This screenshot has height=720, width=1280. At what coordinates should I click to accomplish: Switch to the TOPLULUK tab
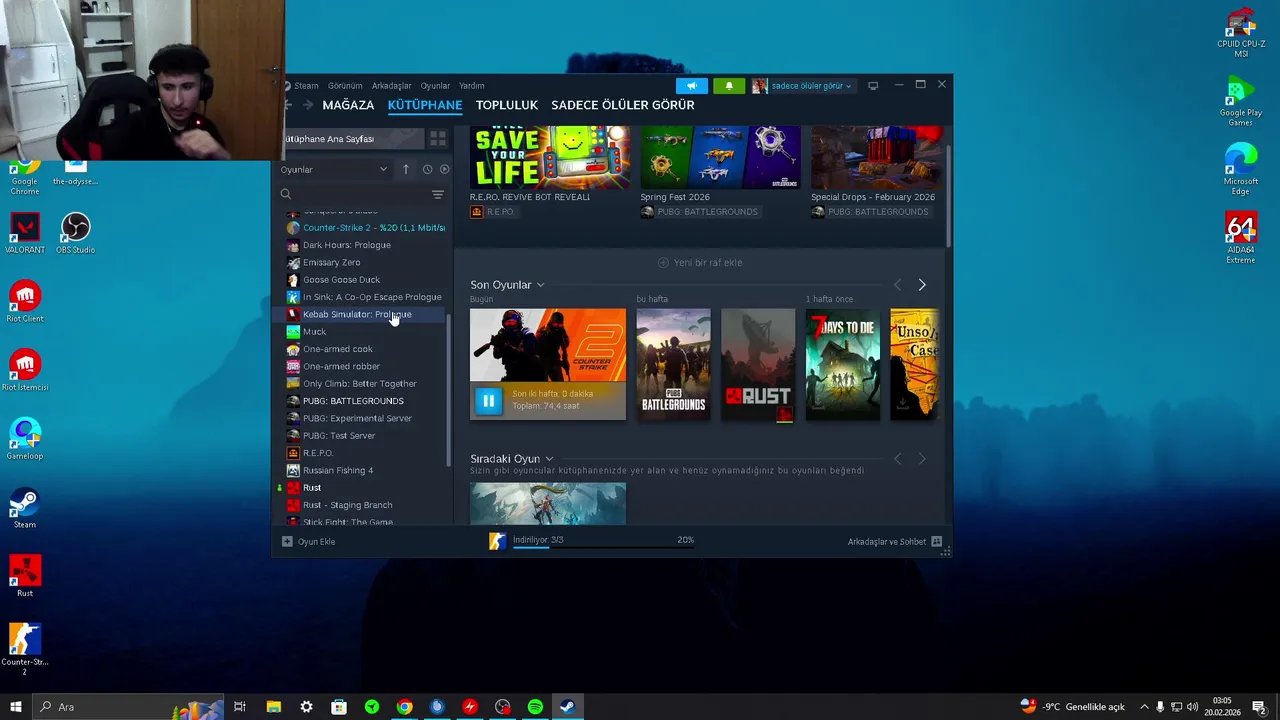(507, 105)
